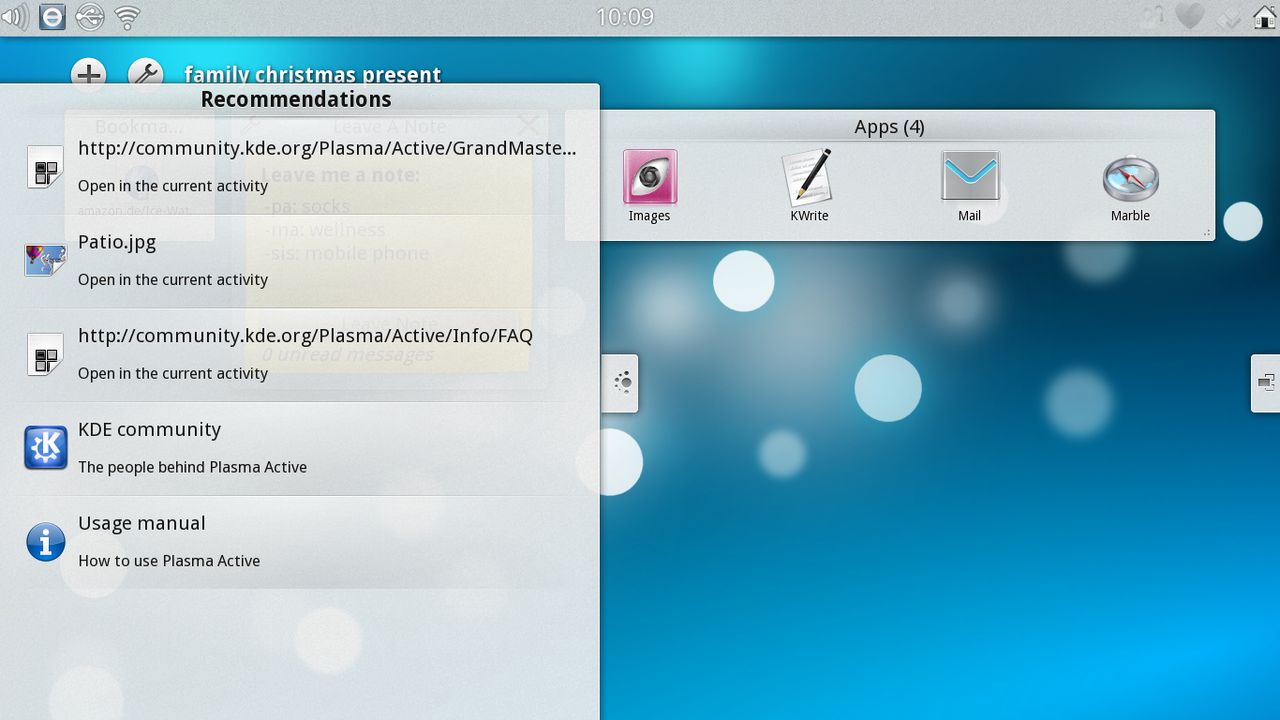Image resolution: width=1280 pixels, height=720 pixels.
Task: Click the resize grip of Apps container
Action: pos(1206,232)
